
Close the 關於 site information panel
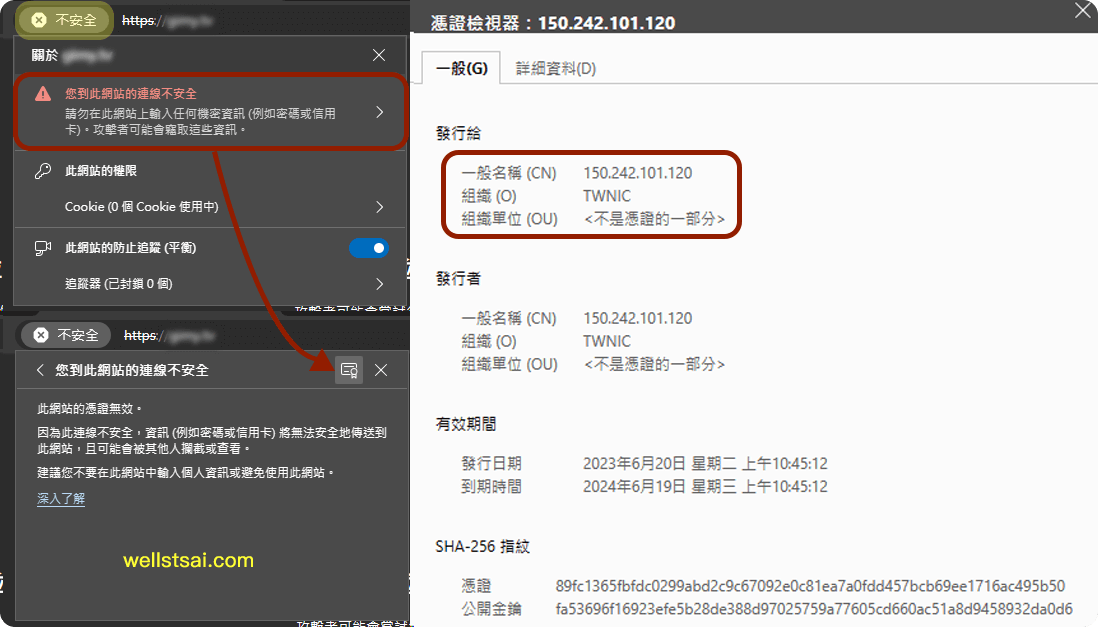coord(377,55)
